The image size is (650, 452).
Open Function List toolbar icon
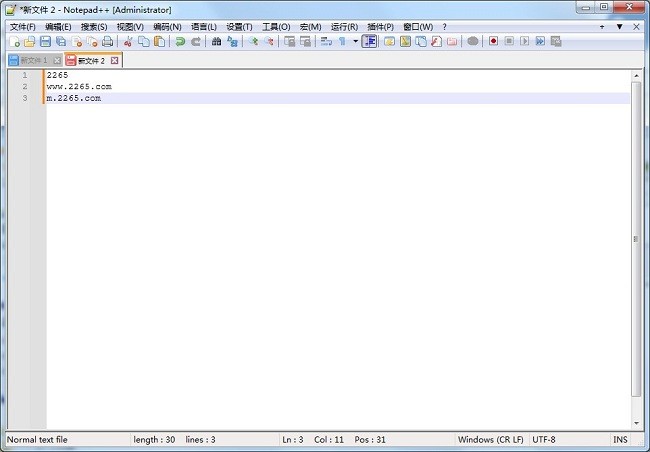tap(437, 41)
